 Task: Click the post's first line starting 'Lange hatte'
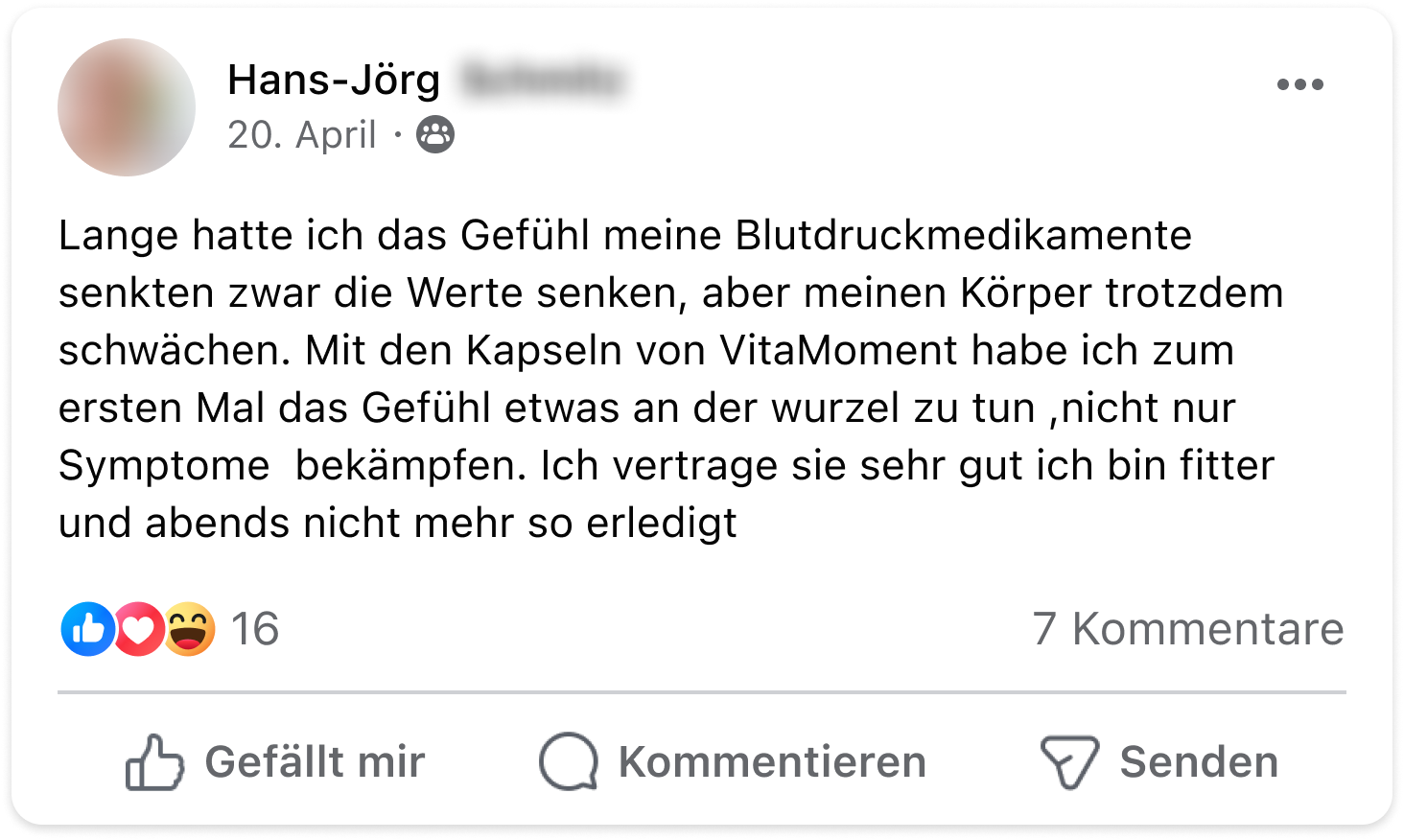(623, 236)
